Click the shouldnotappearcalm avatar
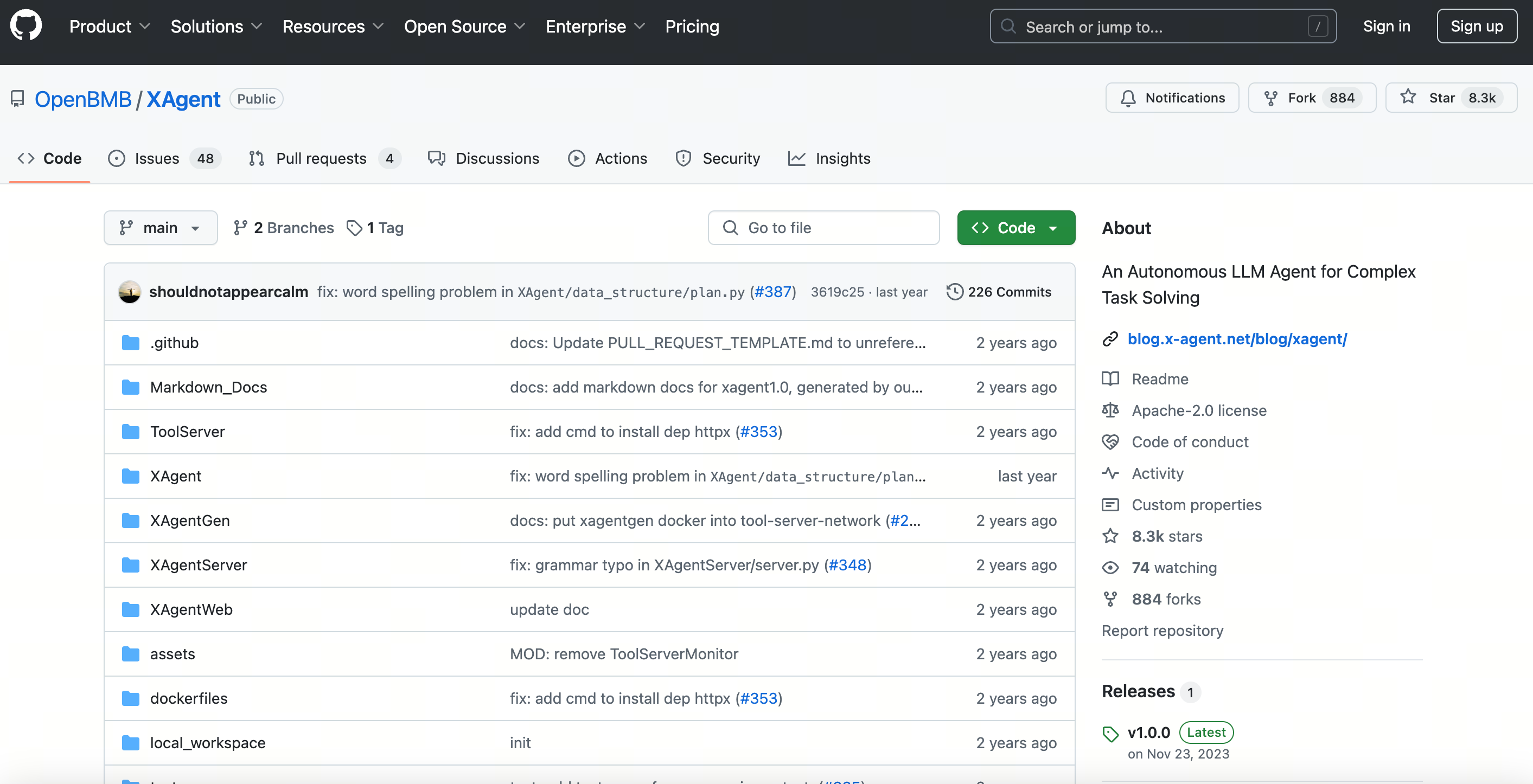The width and height of the screenshot is (1533, 784). (129, 292)
